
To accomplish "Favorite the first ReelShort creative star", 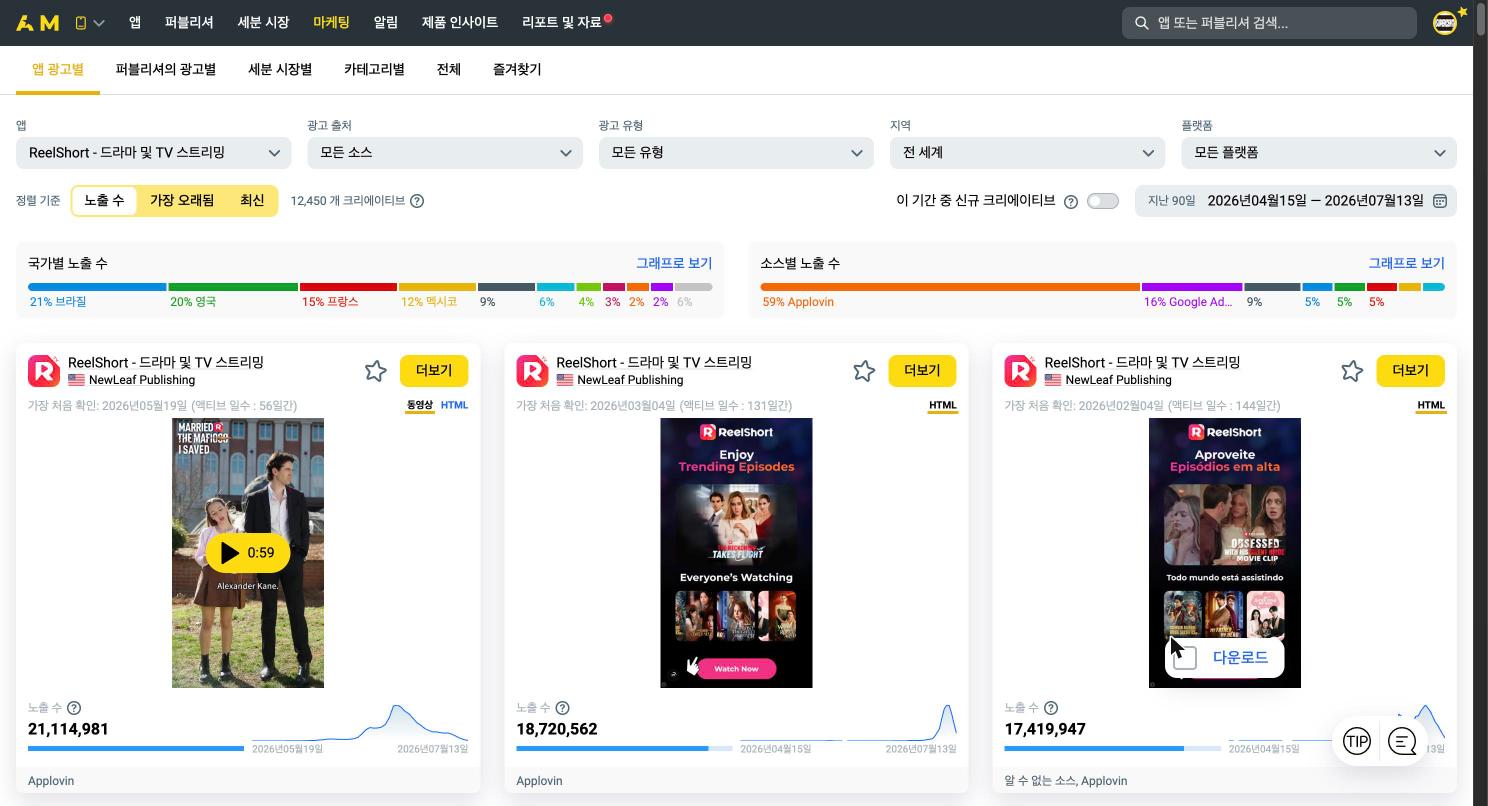I will point(375,371).
